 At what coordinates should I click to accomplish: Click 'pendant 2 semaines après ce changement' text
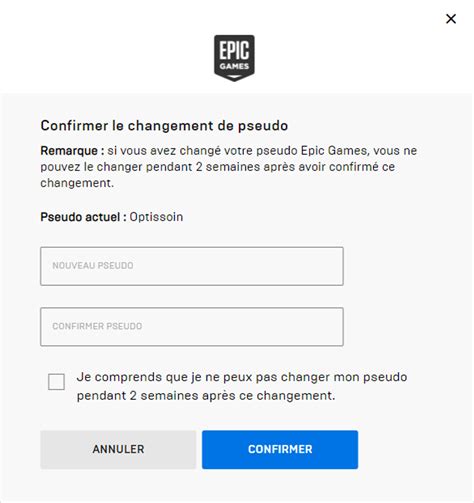click(206, 396)
